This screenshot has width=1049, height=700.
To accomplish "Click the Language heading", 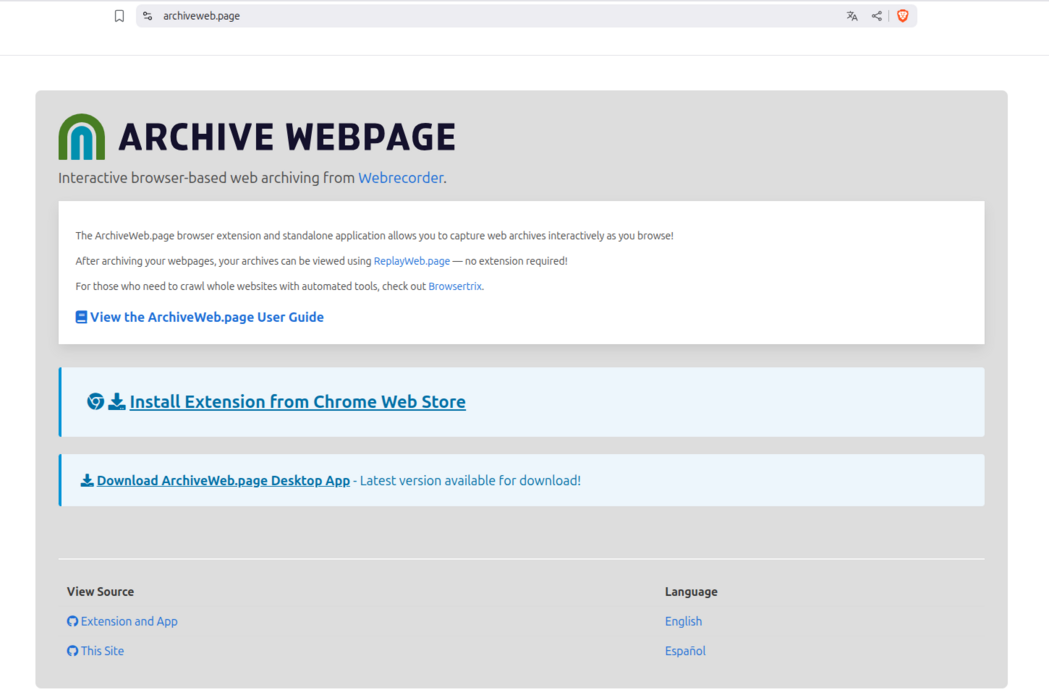I will [691, 592].
